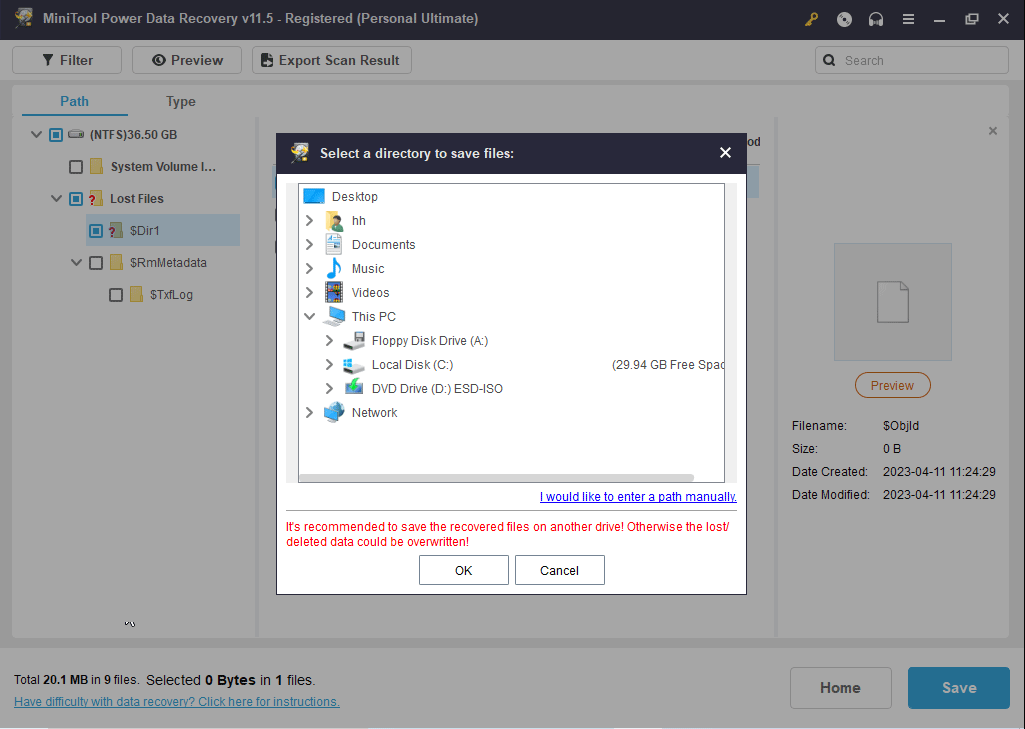Expand the hh folder
Screen dimensions: 1025x729
pyautogui.click(x=310, y=221)
